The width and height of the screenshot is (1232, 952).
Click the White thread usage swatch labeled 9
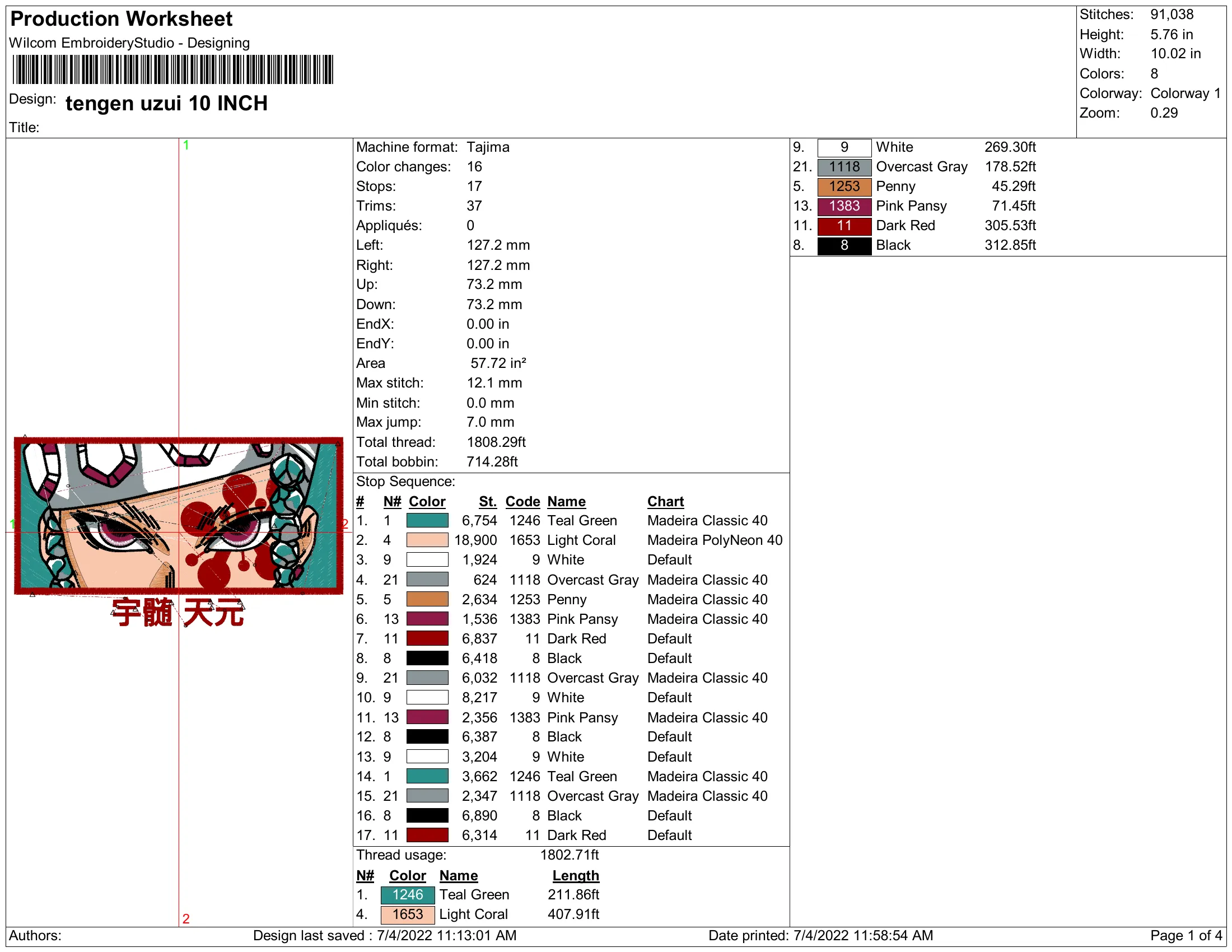coord(844,148)
